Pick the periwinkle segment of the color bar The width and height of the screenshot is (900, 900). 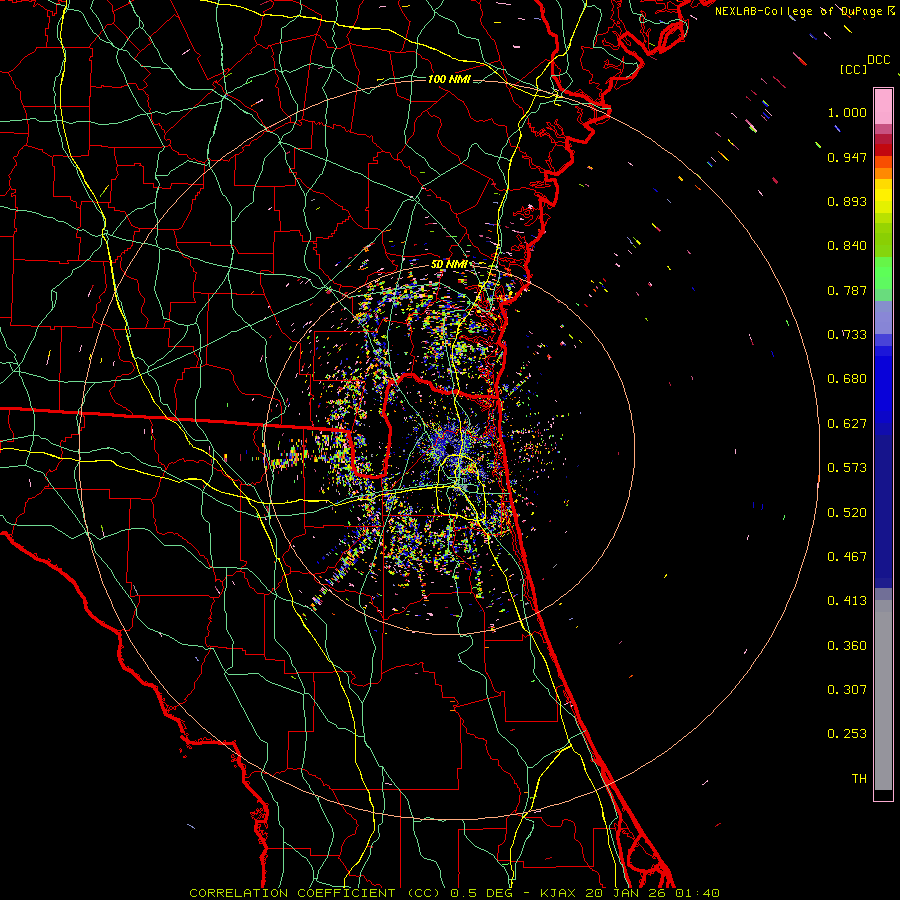point(883,317)
